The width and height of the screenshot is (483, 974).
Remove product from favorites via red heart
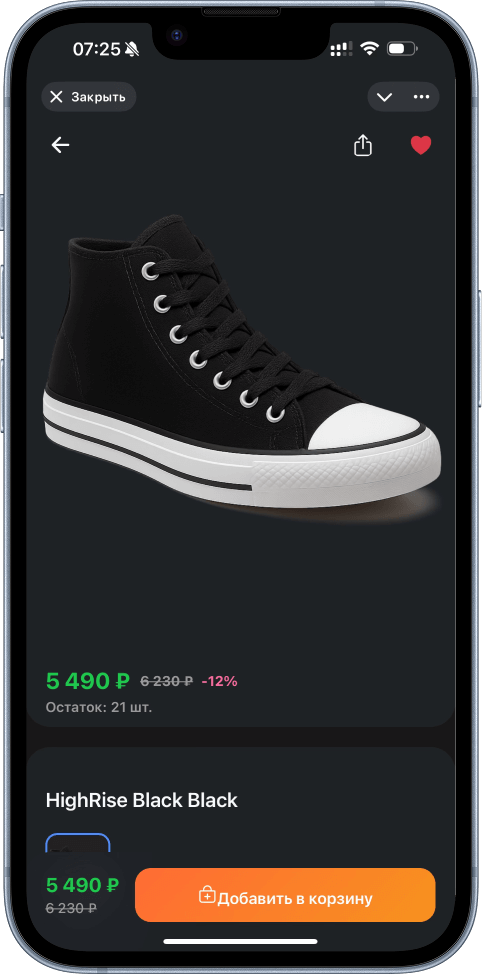(420, 145)
